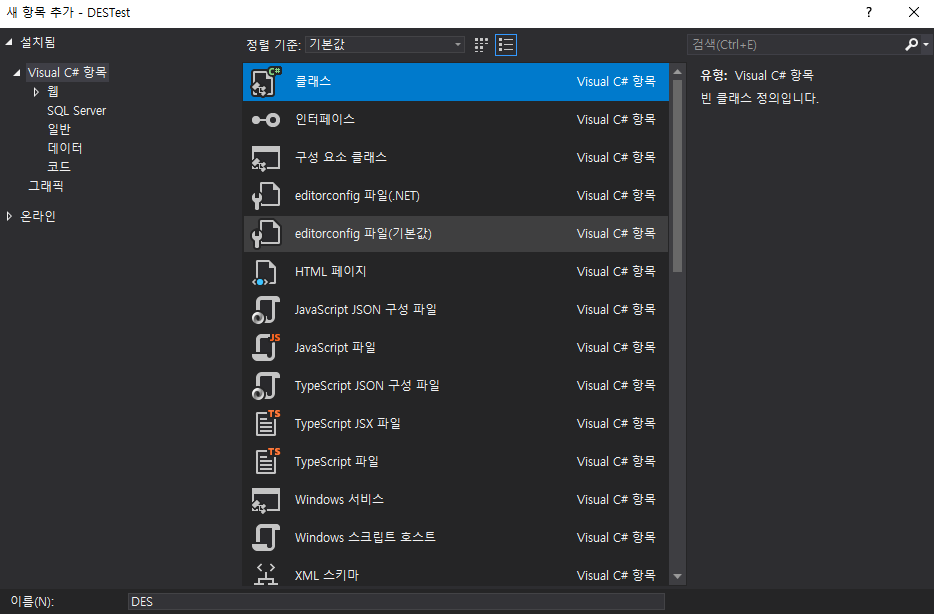
Task: Click editorconfig 파일(.NET) name text
Action: (x=357, y=196)
